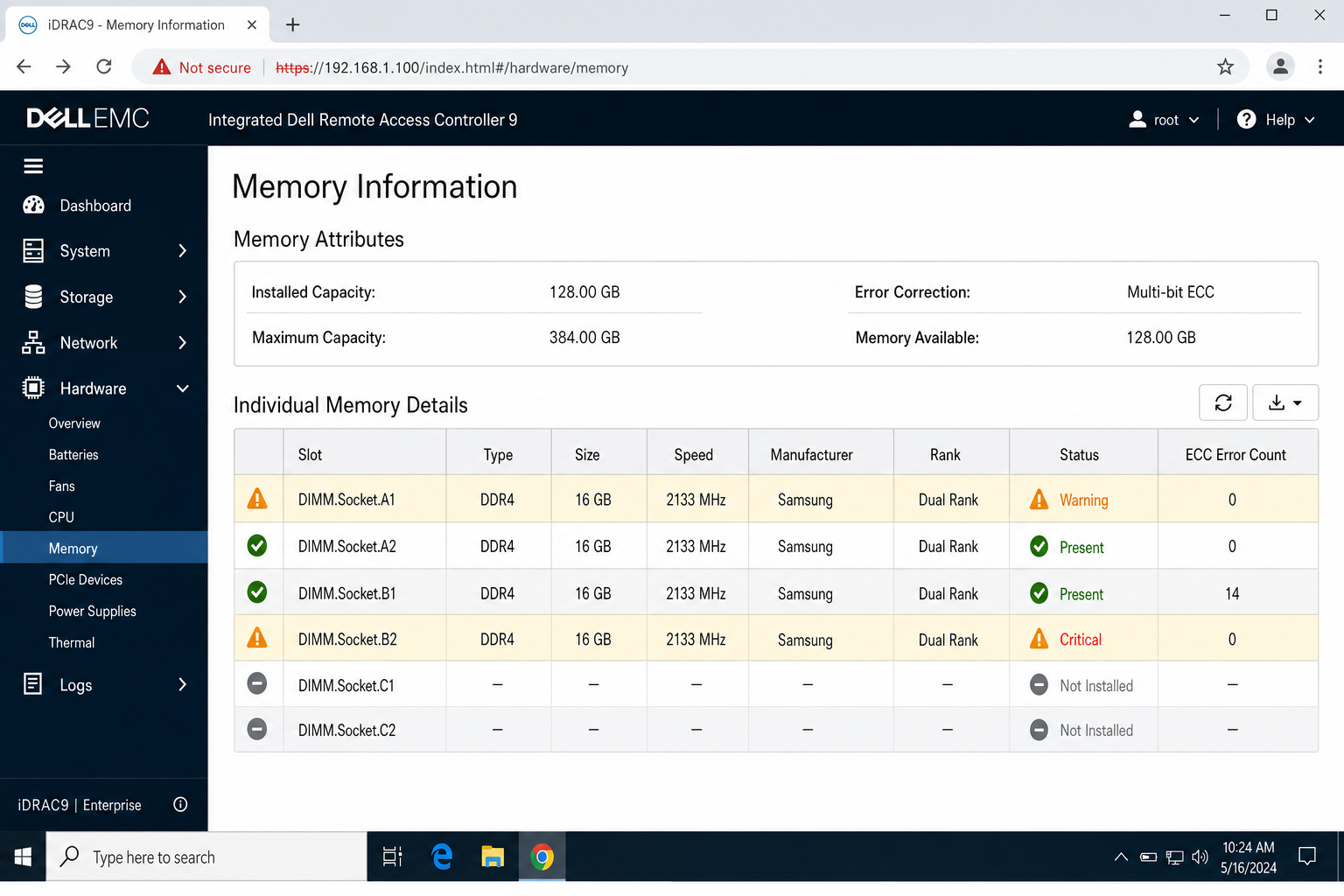Click the System server icon
This screenshot has height=896, width=1344.
click(x=33, y=251)
